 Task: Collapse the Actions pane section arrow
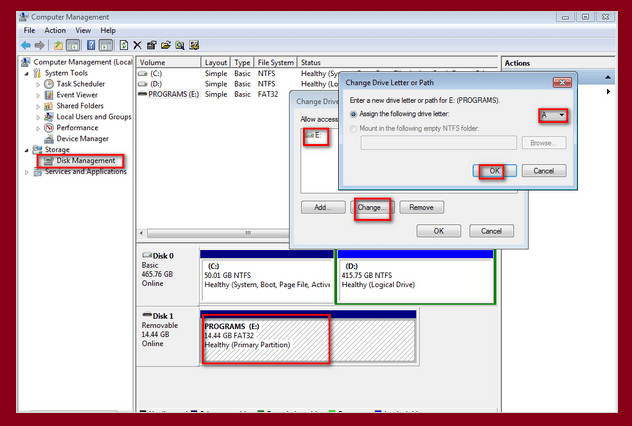coord(608,77)
